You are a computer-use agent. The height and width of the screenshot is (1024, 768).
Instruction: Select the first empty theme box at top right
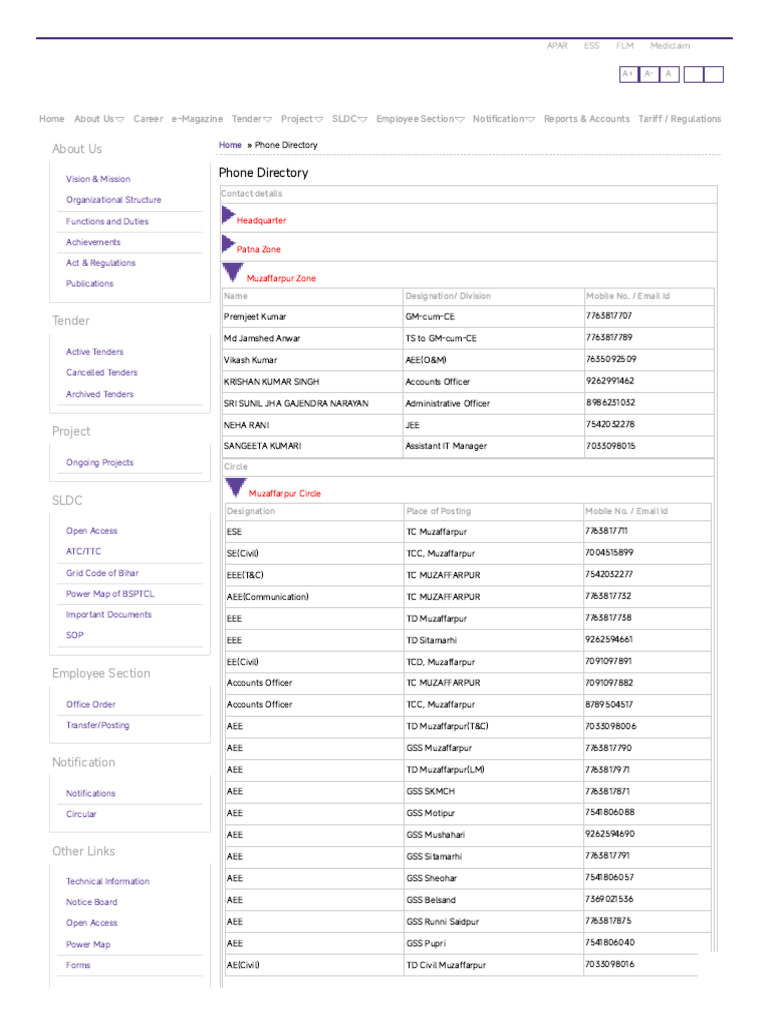[x=692, y=74]
